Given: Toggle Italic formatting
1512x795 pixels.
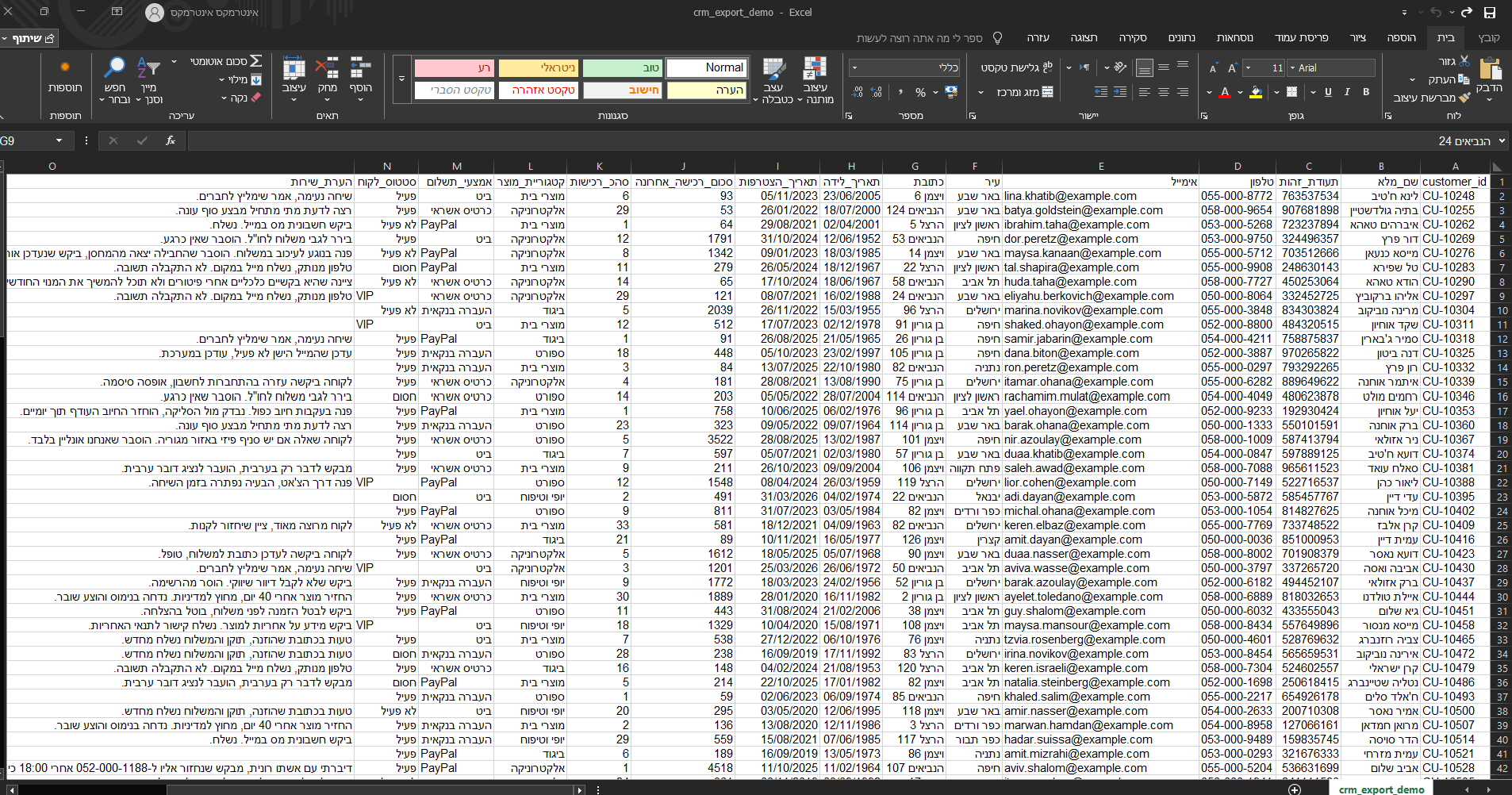Looking at the screenshot, I should [x=1347, y=92].
